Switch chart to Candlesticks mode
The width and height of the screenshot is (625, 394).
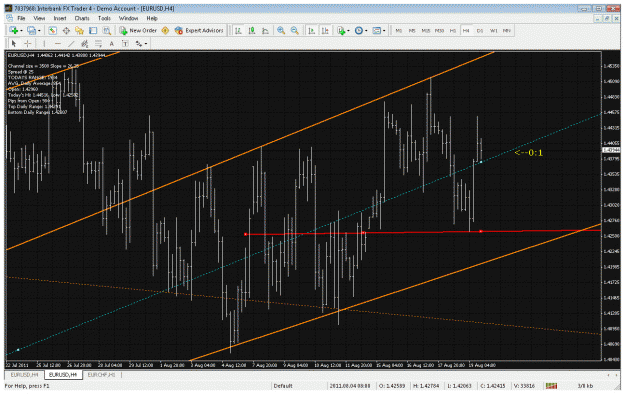pos(252,31)
